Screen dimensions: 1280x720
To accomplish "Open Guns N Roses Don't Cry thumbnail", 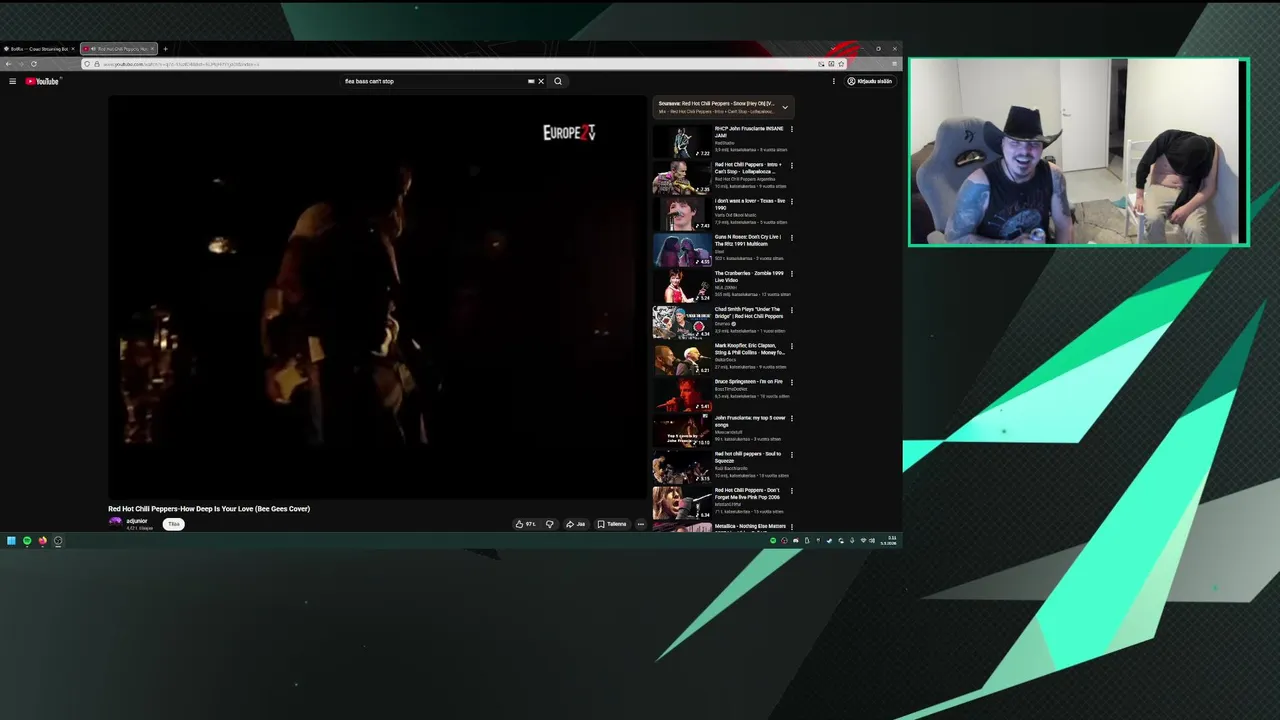I will pos(682,249).
